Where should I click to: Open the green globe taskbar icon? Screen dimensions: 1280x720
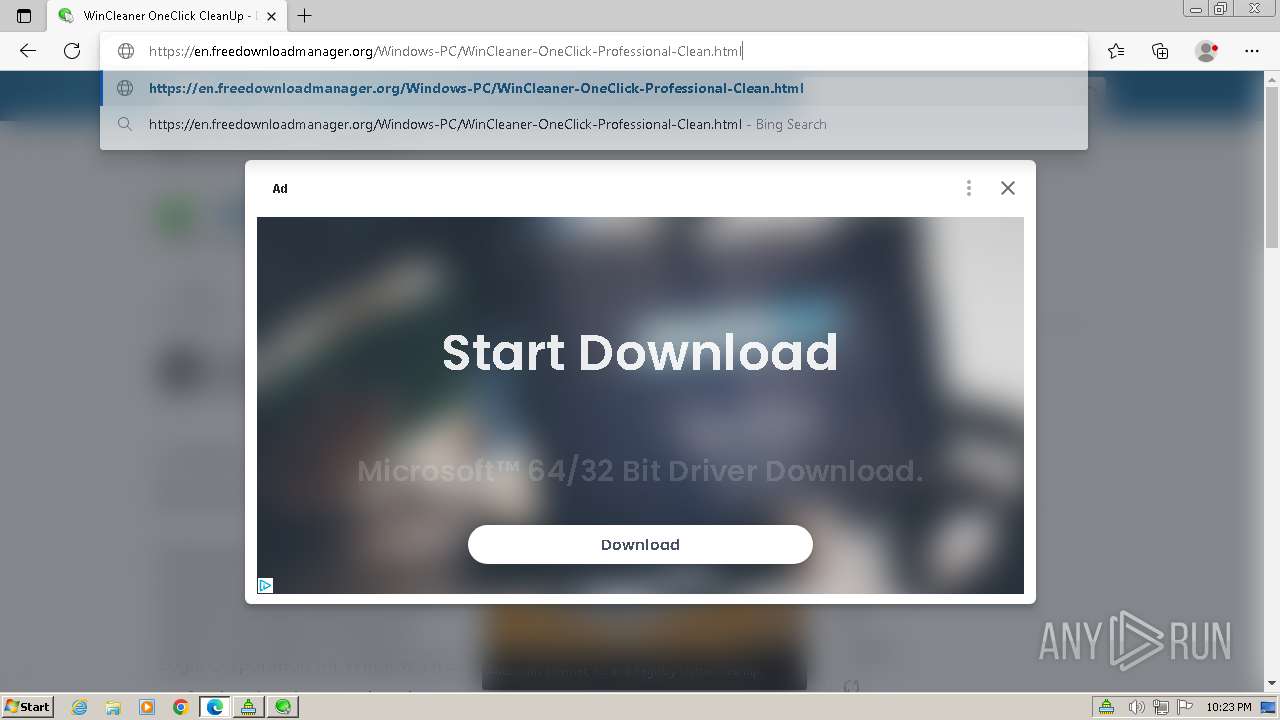(283, 707)
